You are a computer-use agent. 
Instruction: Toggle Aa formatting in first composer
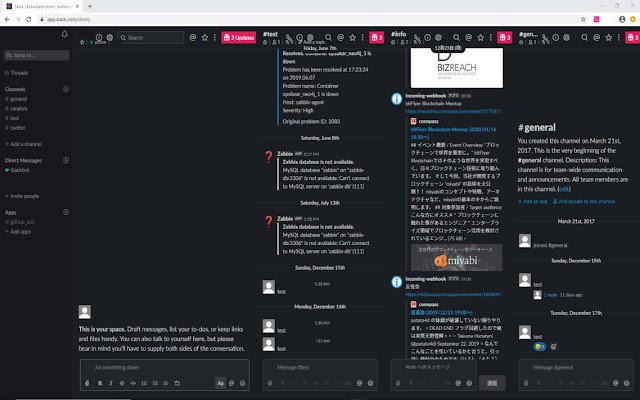[x=220, y=383]
